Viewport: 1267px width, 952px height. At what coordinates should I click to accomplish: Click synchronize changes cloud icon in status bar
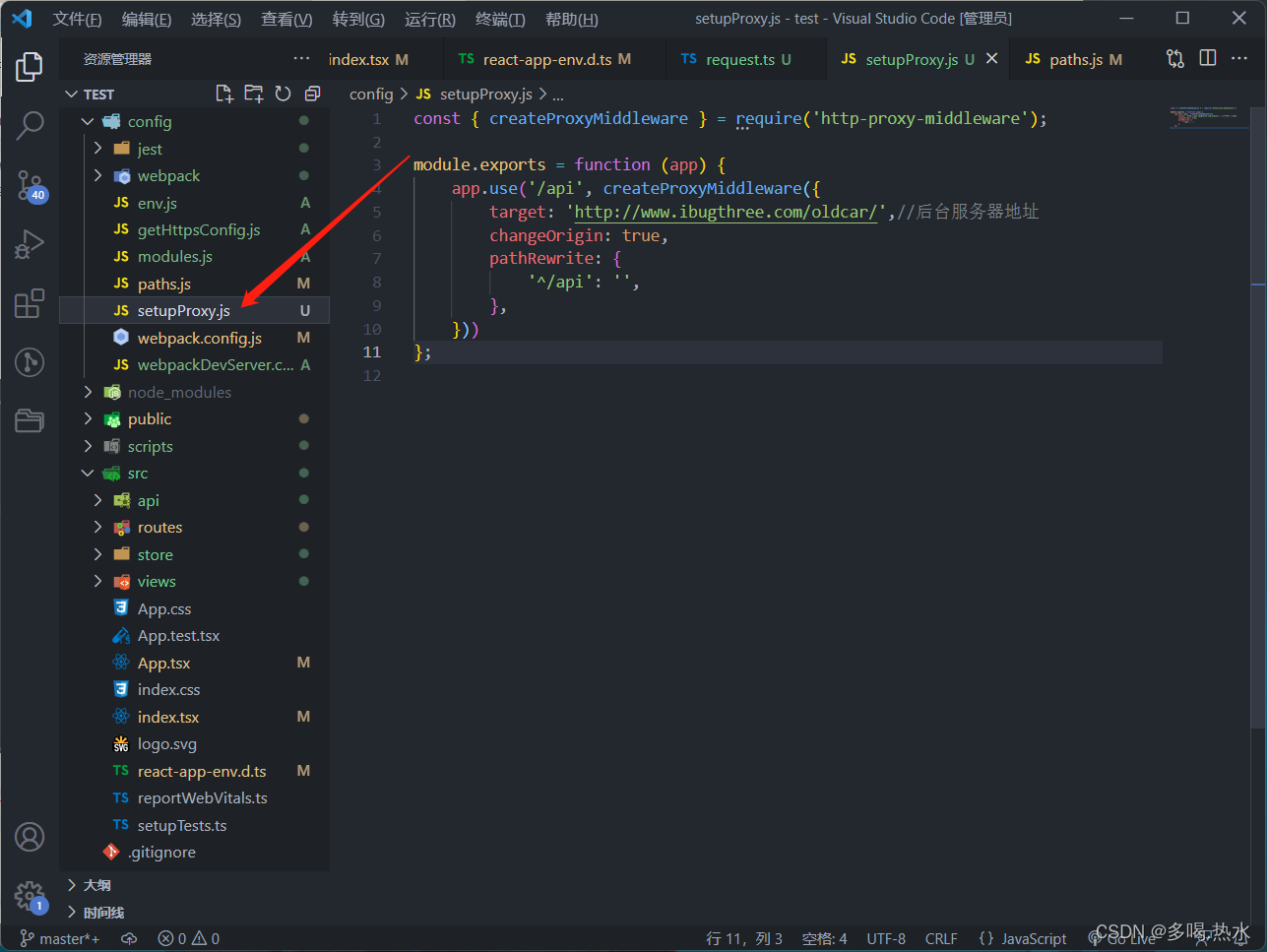coord(129,939)
